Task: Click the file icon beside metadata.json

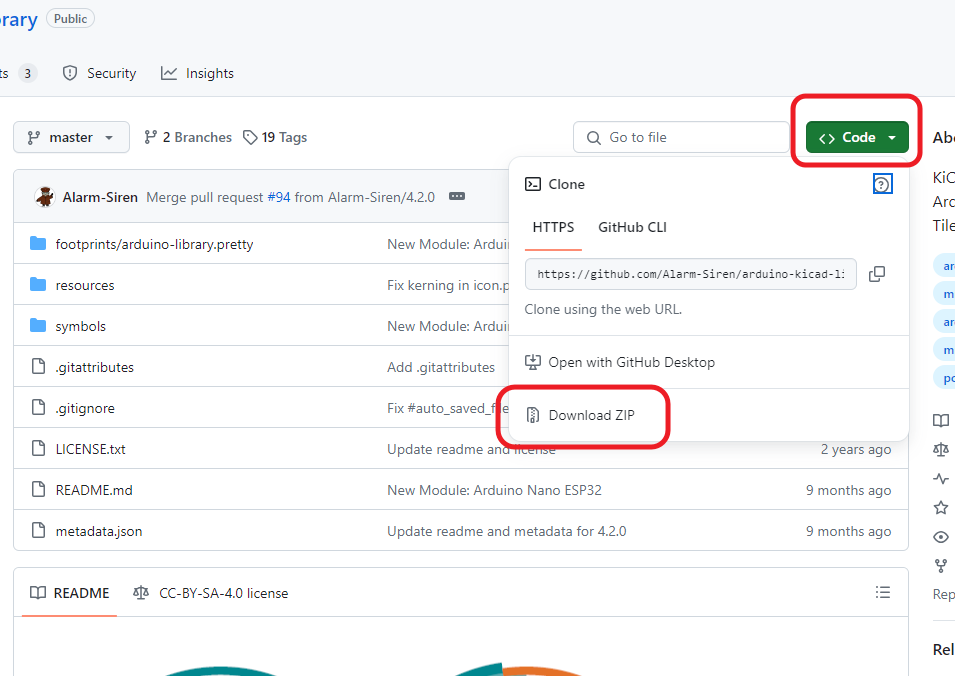Action: tap(38, 530)
